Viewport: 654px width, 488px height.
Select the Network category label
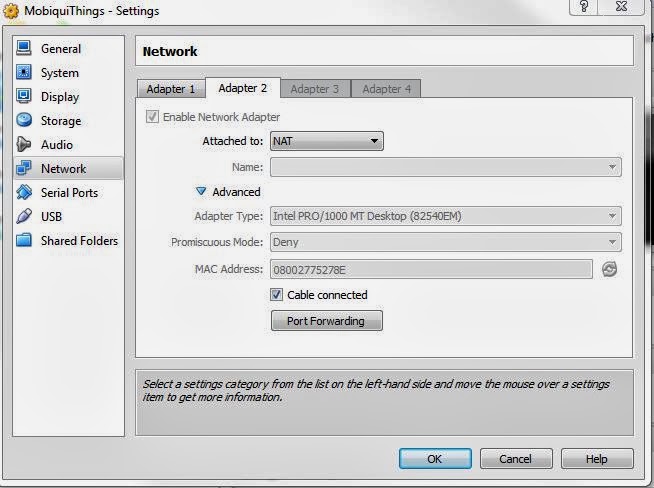(x=63, y=169)
